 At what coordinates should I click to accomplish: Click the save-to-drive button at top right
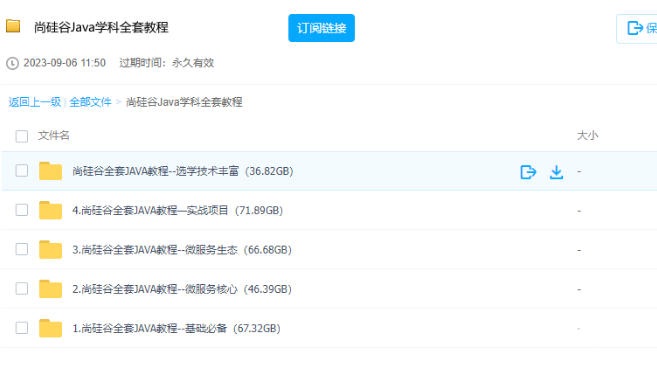[637, 28]
